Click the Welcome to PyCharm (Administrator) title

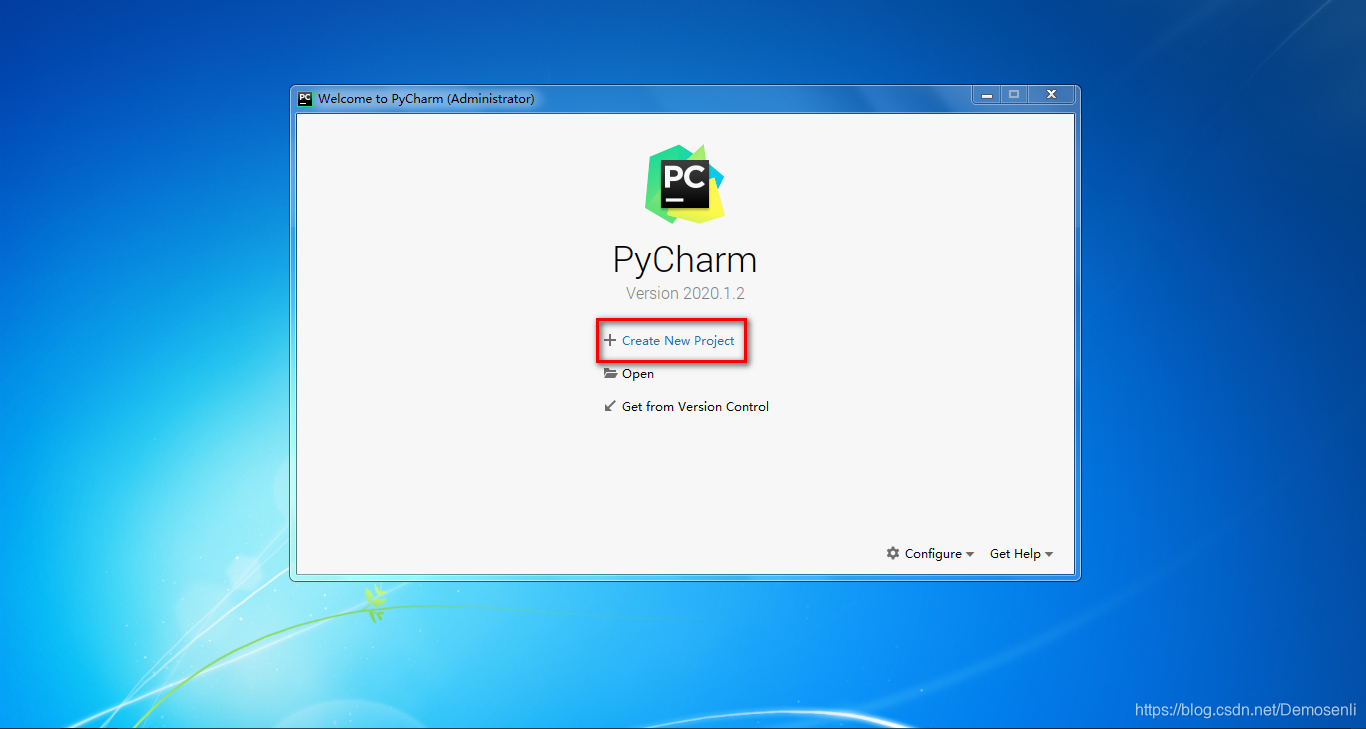426,99
